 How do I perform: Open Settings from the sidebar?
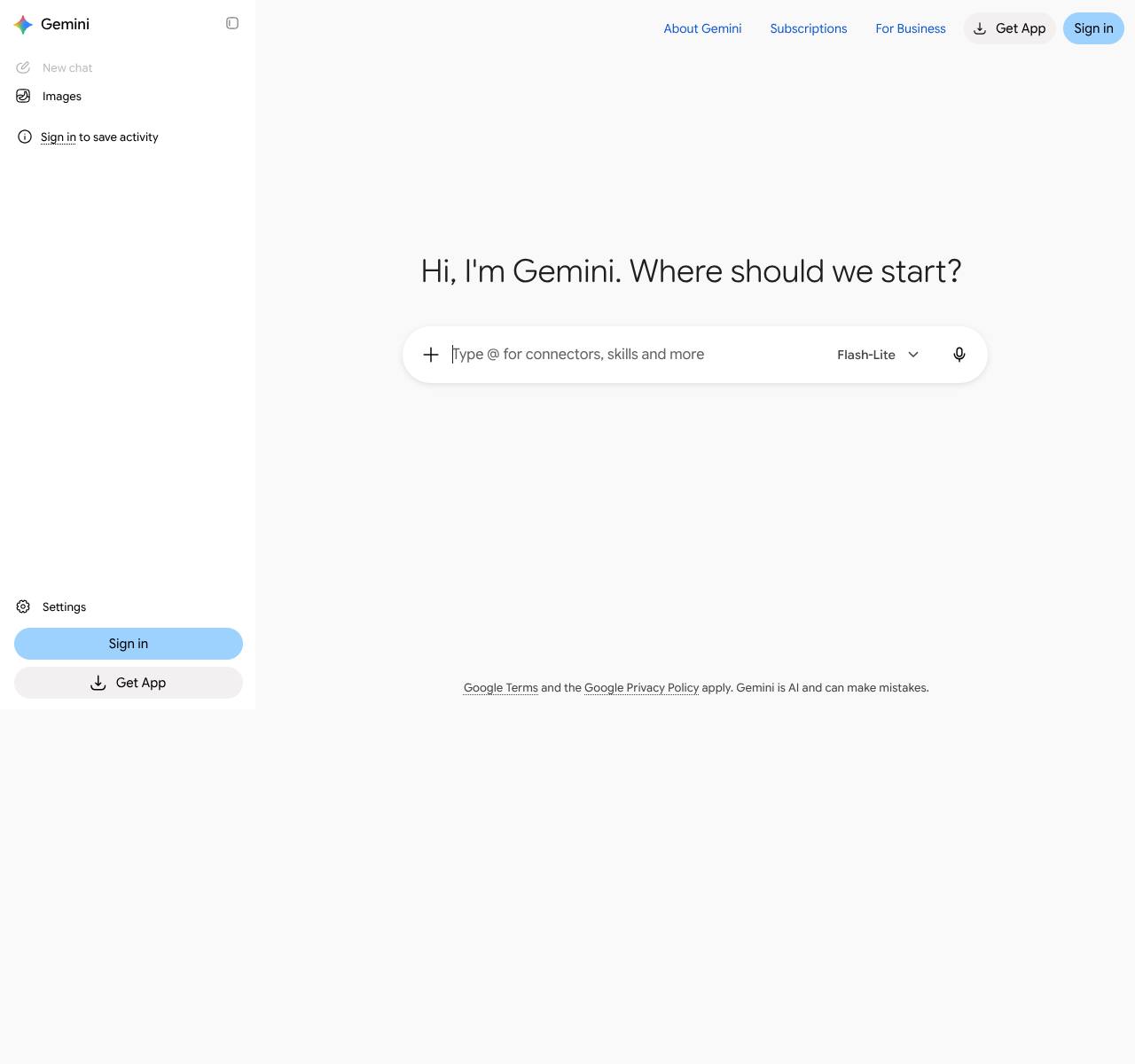point(128,606)
